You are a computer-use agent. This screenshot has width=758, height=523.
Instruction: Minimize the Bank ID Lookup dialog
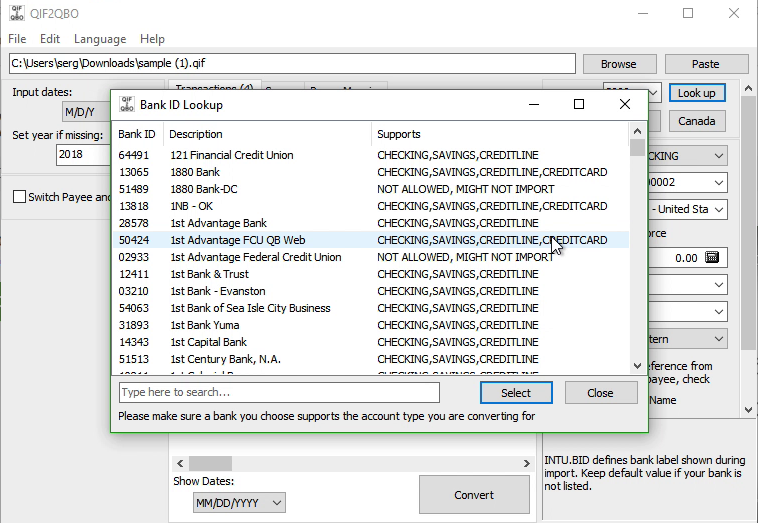point(534,104)
